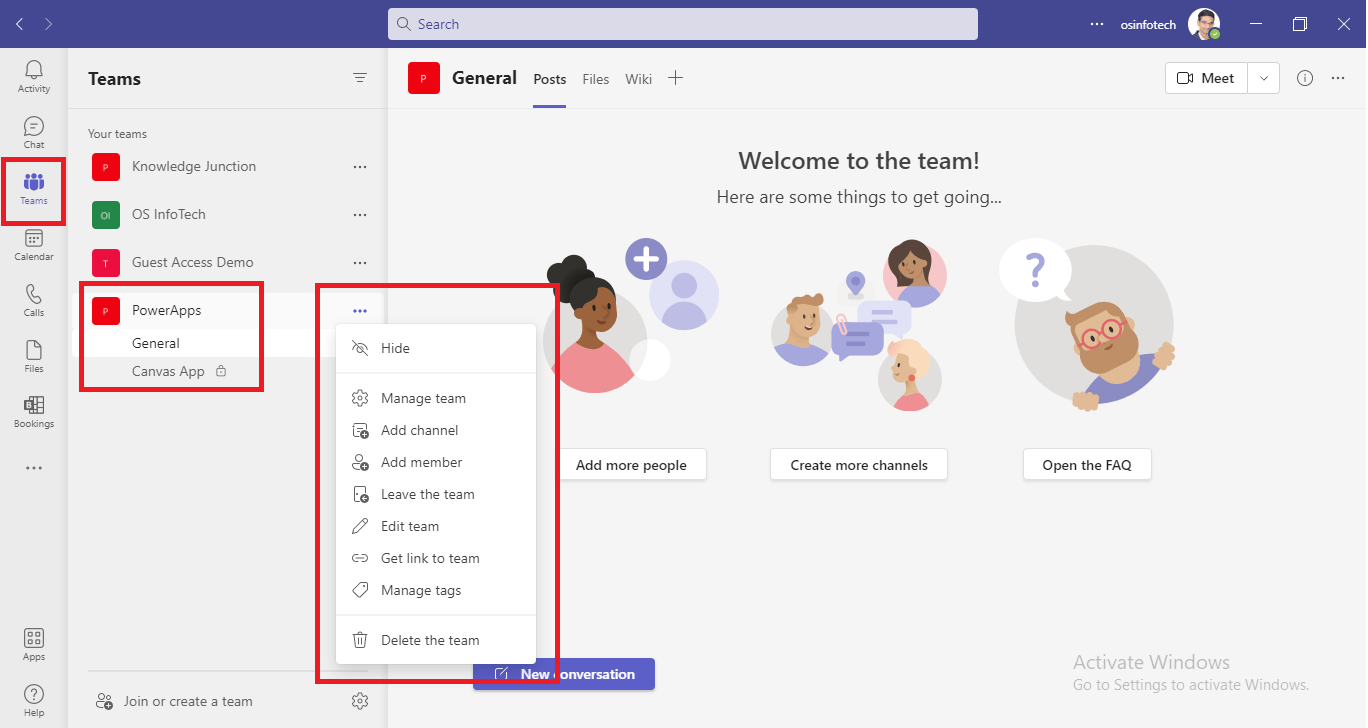Select the PowerApps team
Screen dimensions: 1368x728
[x=167, y=311]
